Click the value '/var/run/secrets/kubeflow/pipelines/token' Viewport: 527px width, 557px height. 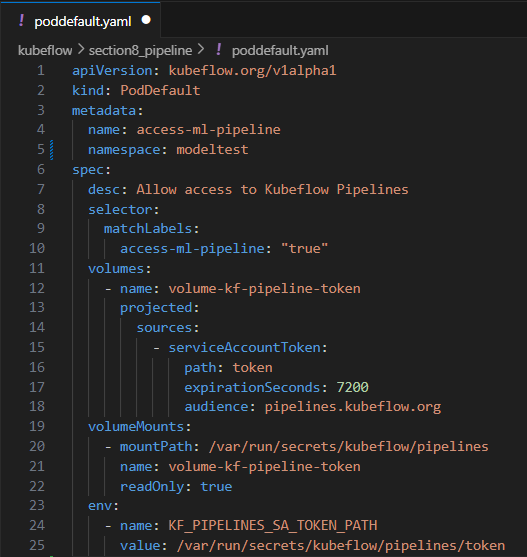point(341,546)
